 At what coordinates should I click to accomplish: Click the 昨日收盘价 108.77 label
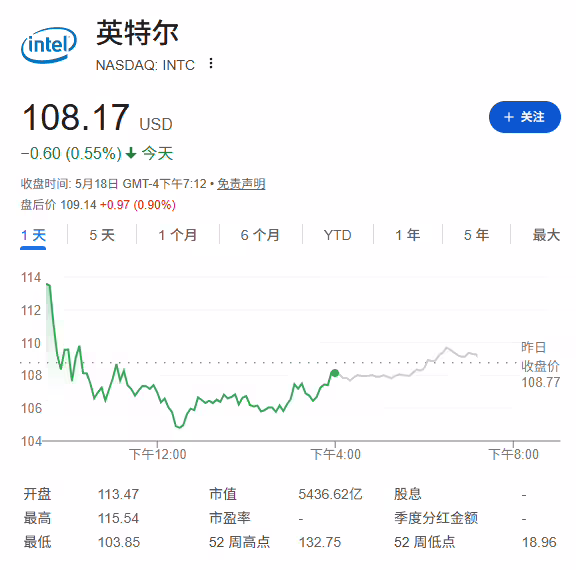540,365
